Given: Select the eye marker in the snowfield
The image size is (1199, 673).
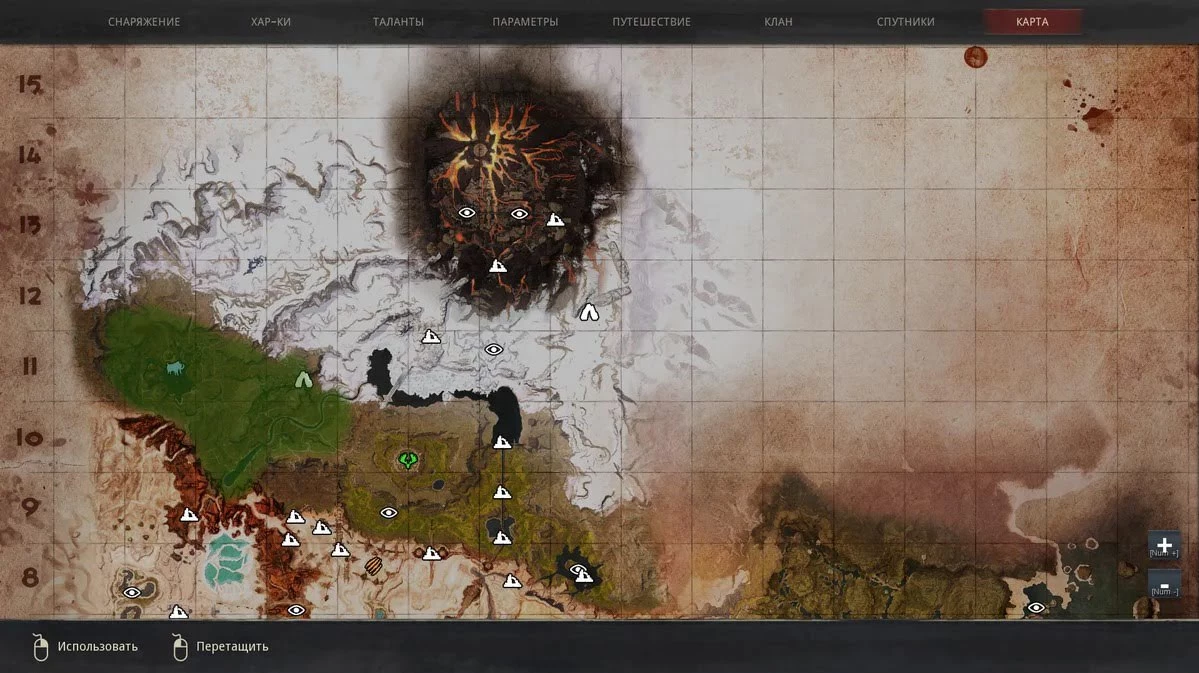Looking at the screenshot, I should coord(493,349).
